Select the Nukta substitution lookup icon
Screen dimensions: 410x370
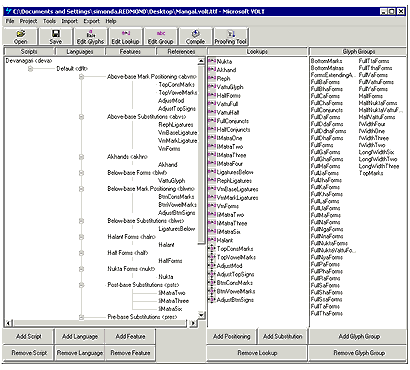click(x=212, y=61)
